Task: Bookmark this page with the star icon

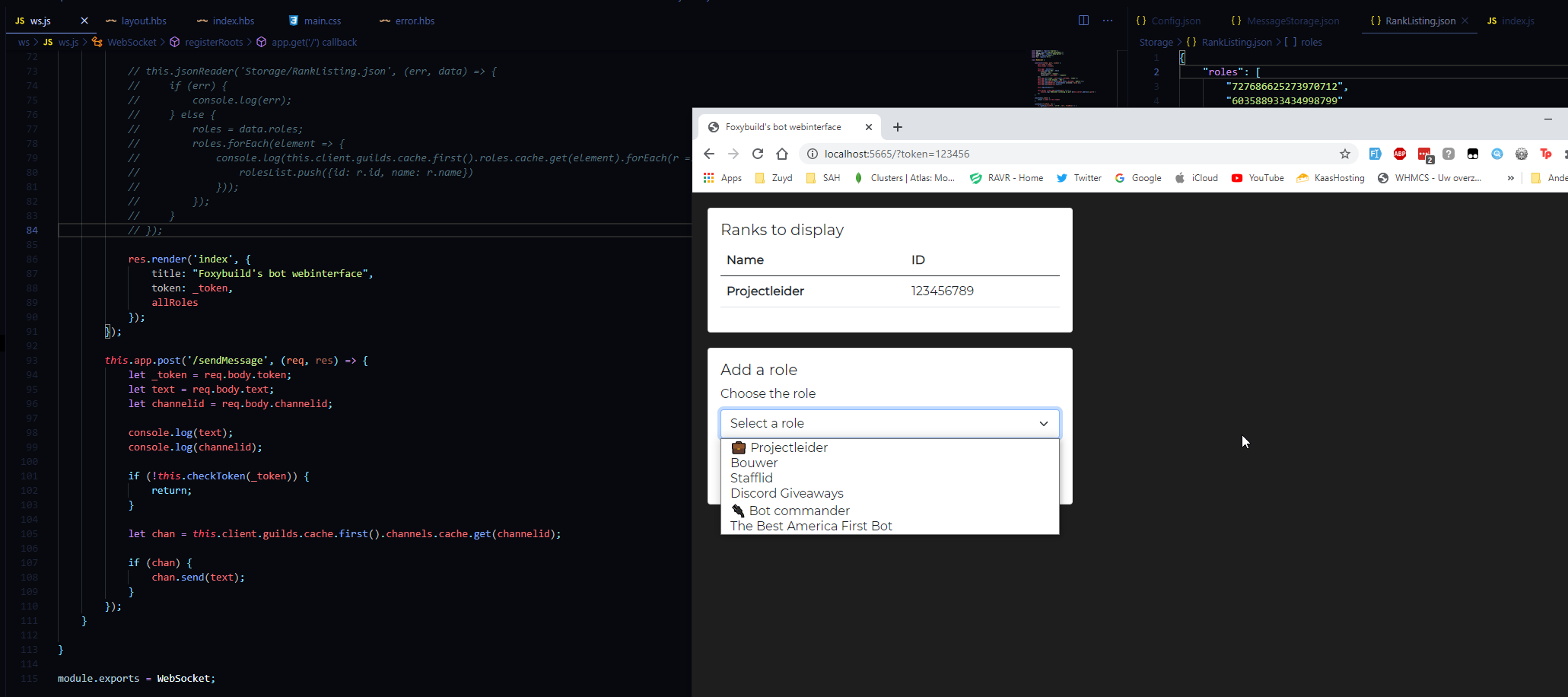Action: [1345, 154]
